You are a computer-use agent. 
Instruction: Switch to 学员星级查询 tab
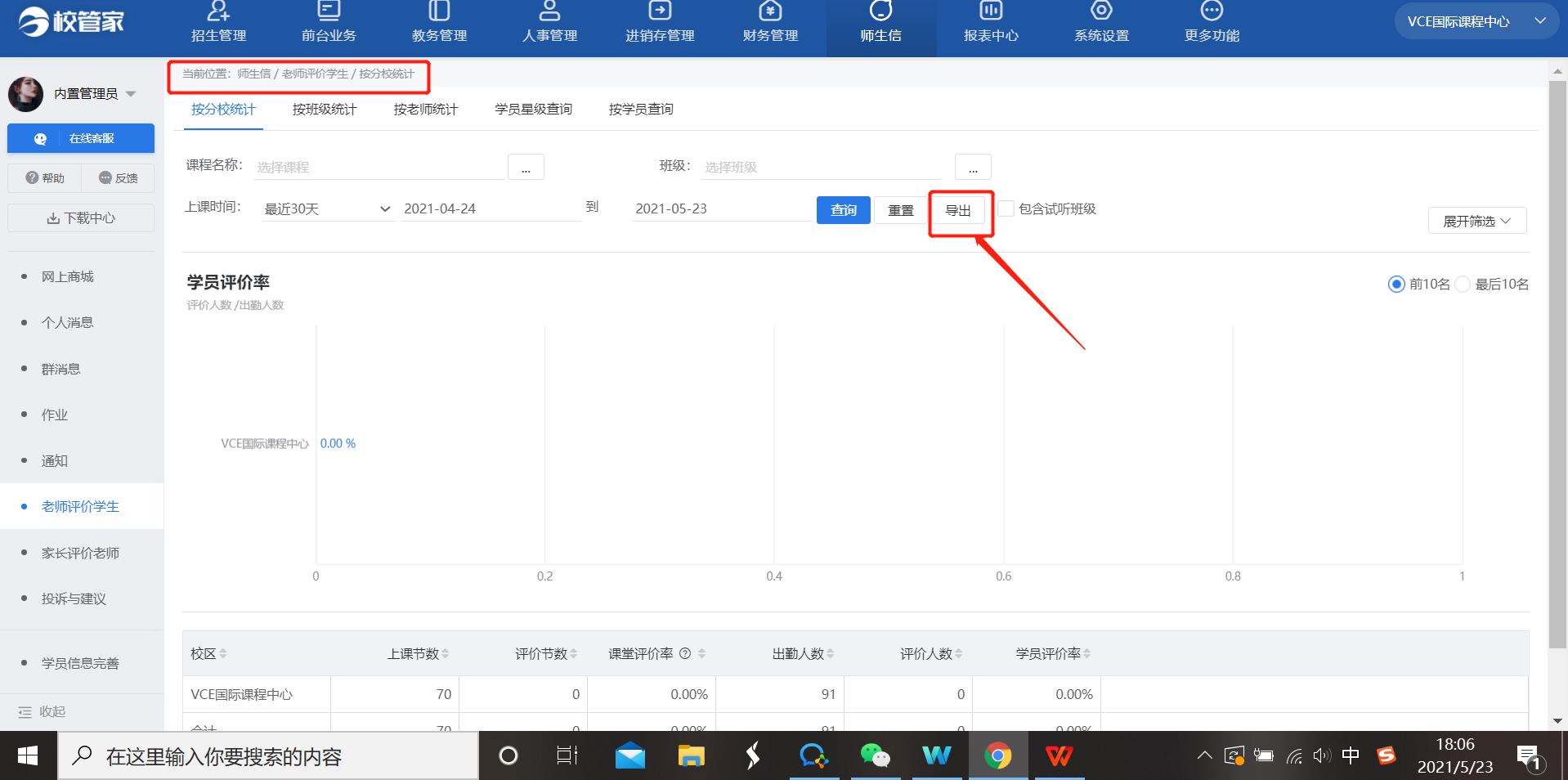(x=533, y=109)
